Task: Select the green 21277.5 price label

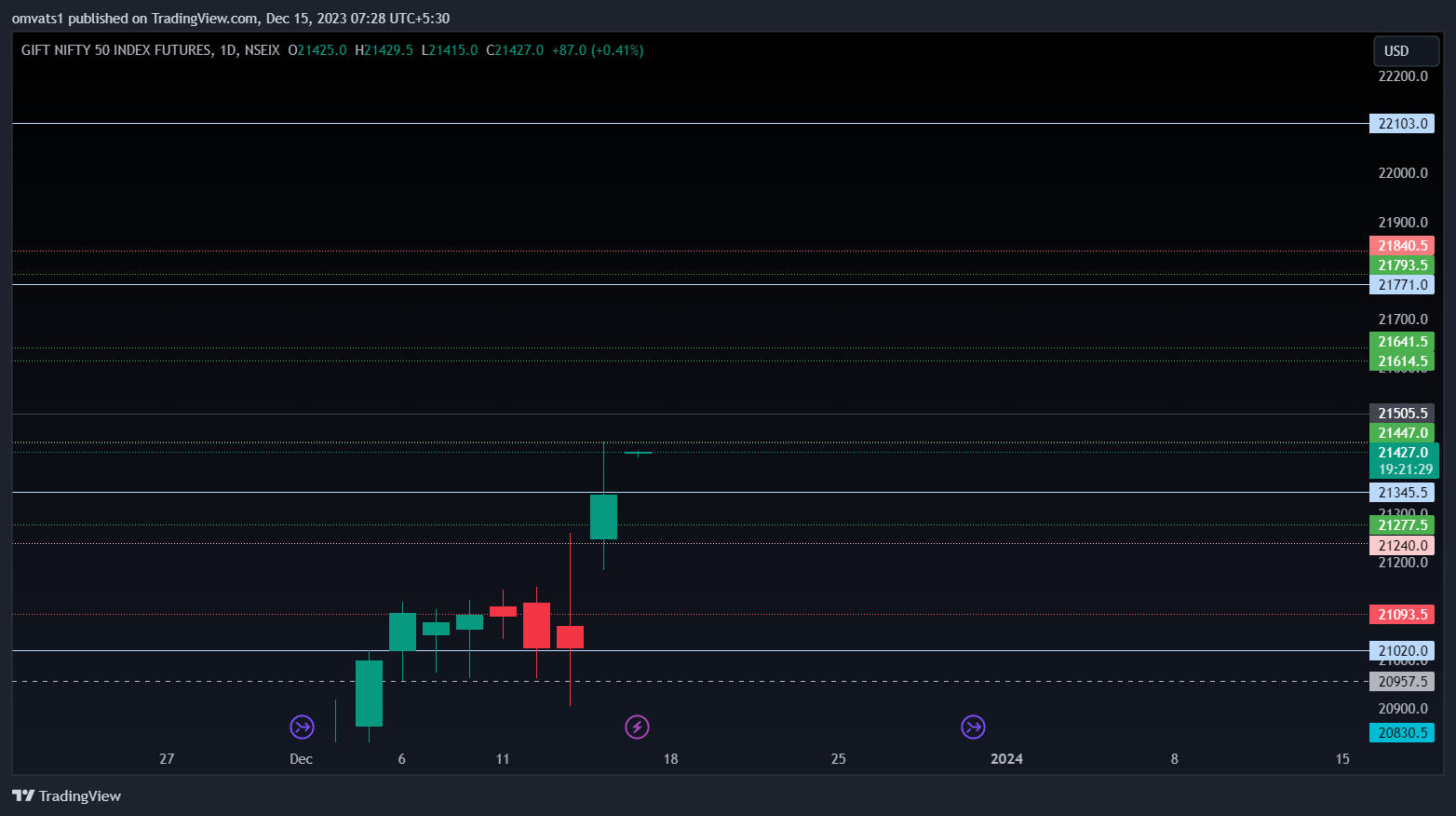Action: [x=1401, y=525]
